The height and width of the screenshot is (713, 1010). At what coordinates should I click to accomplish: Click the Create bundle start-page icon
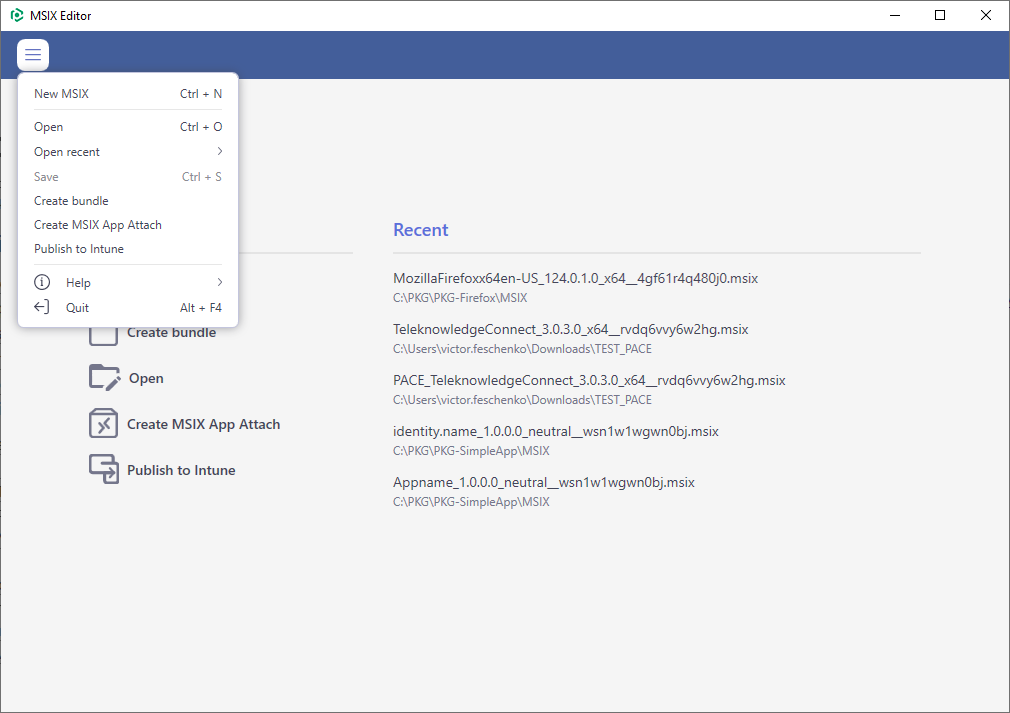[103, 336]
